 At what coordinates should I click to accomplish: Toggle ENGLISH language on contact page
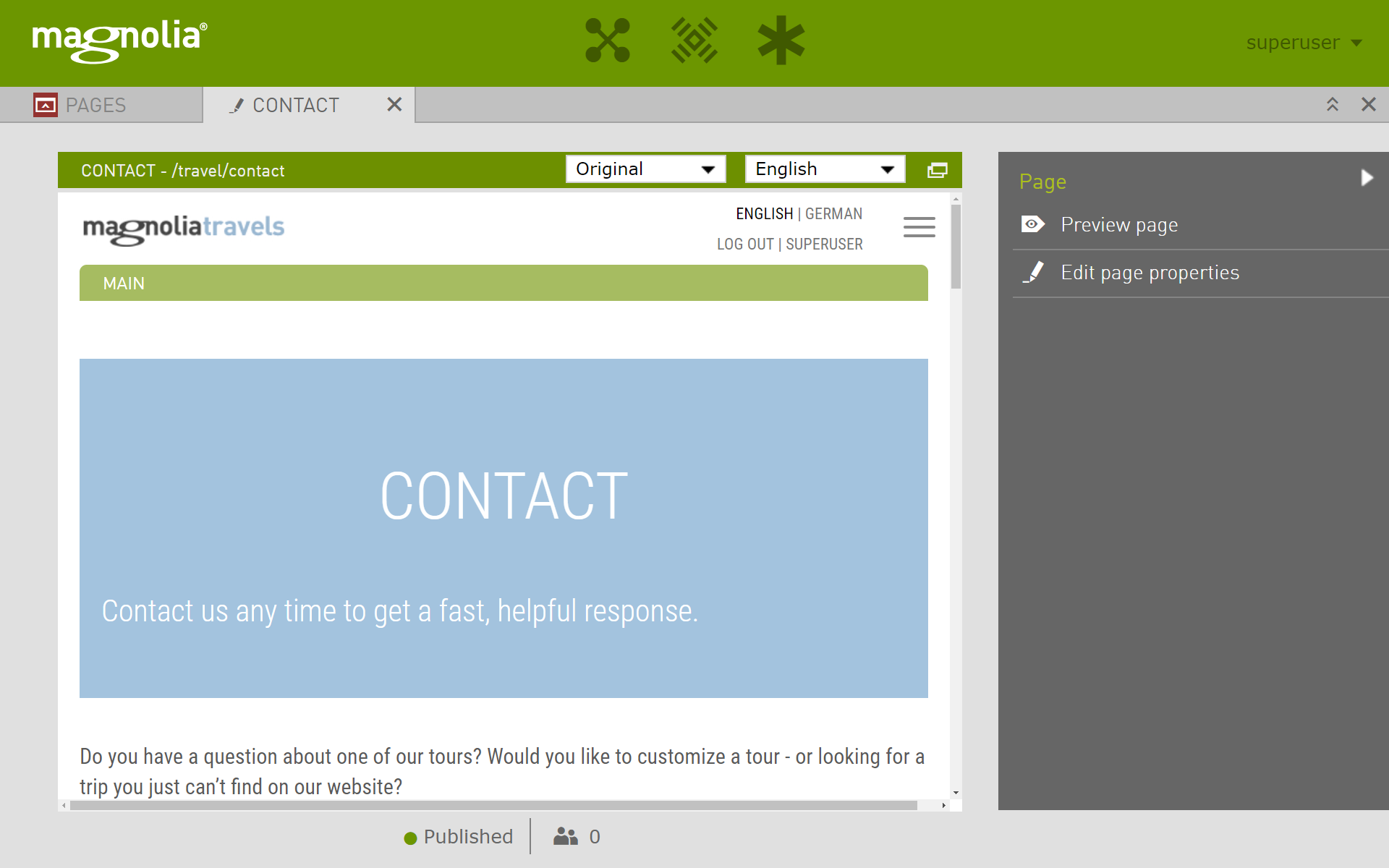pyautogui.click(x=763, y=213)
